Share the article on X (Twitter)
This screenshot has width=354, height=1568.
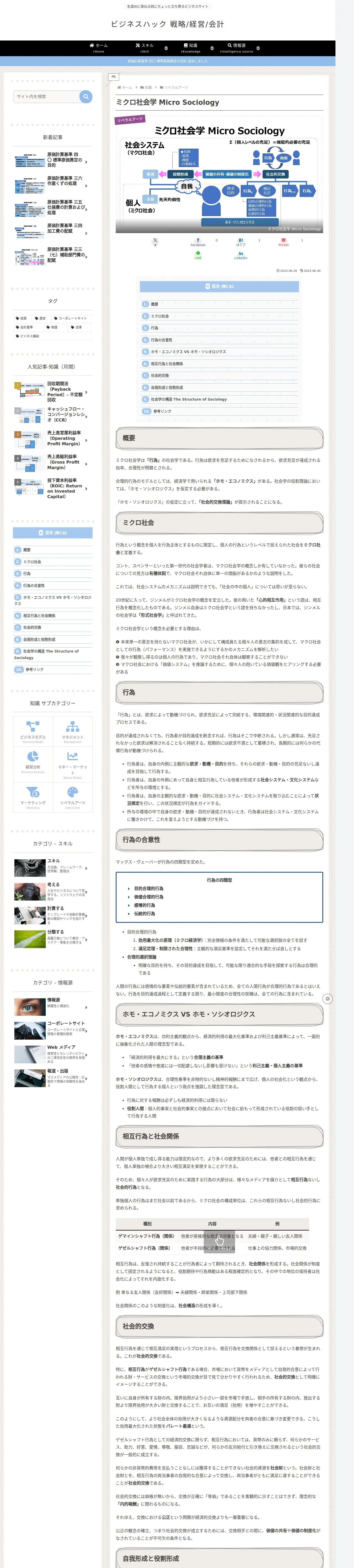coord(155,242)
